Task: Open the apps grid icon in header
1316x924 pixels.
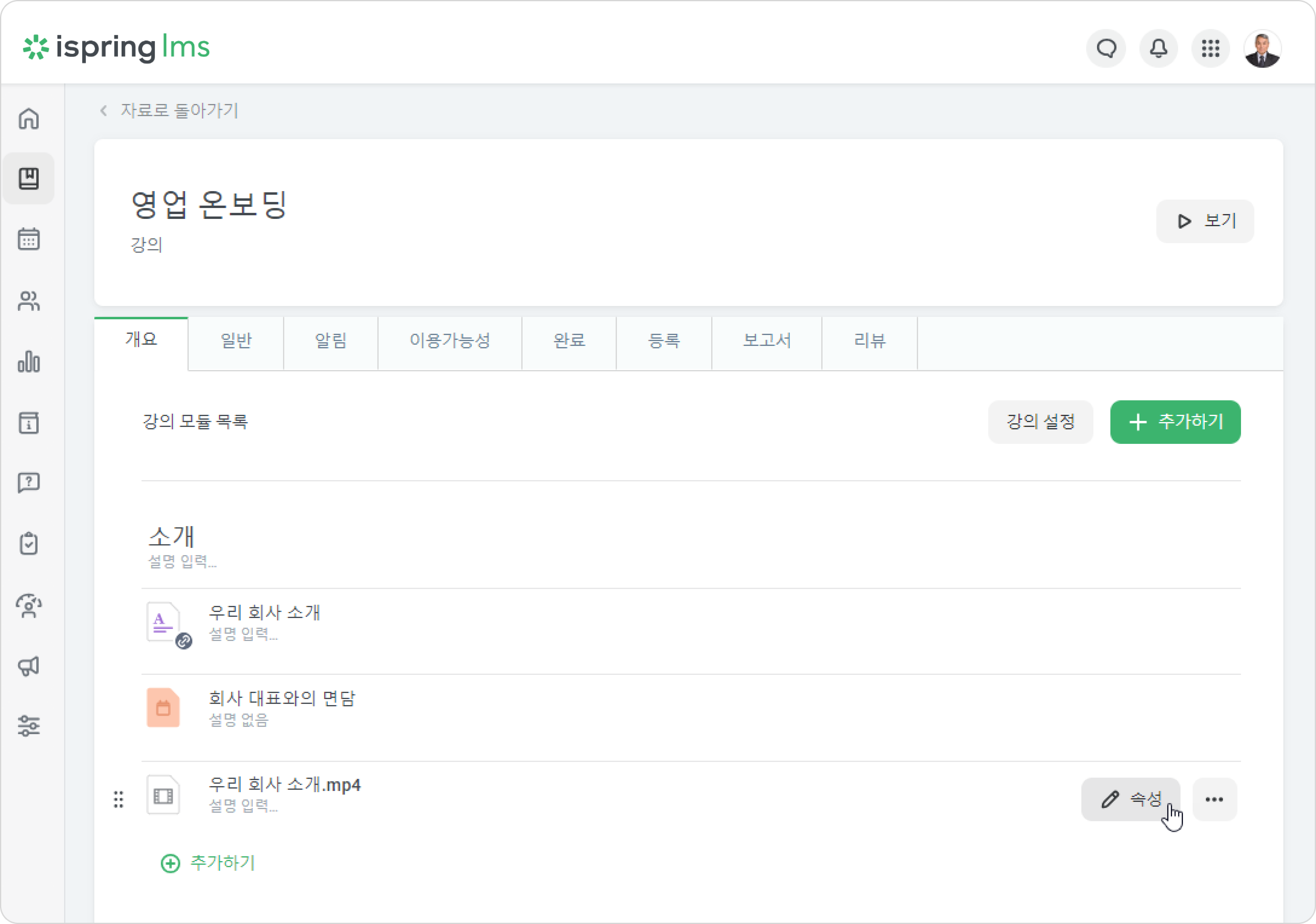Action: tap(1210, 48)
